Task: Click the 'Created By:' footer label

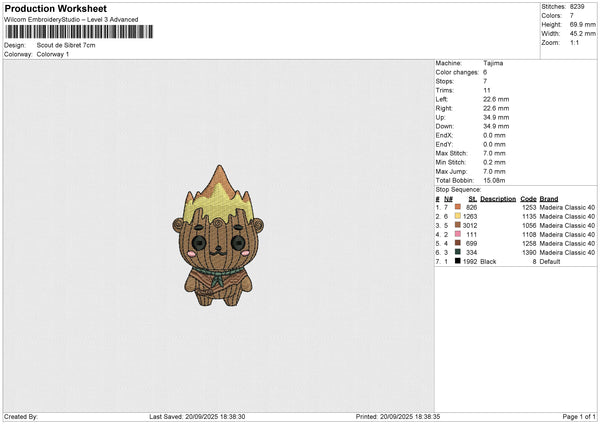Action: (21, 417)
